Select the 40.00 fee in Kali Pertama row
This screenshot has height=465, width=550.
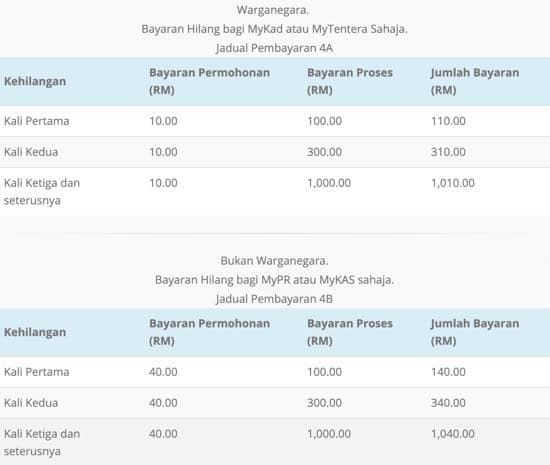[163, 372]
